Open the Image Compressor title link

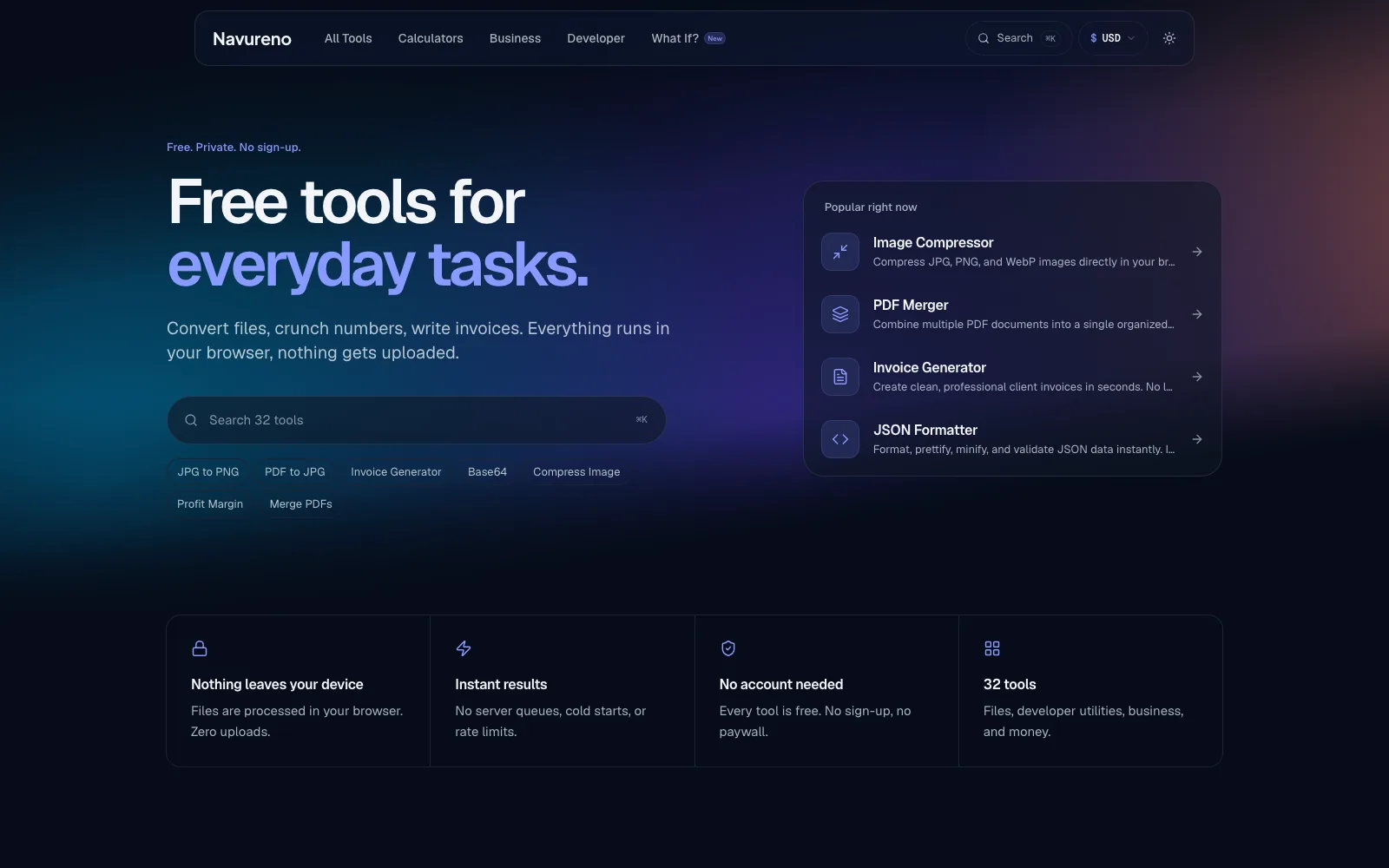[933, 243]
